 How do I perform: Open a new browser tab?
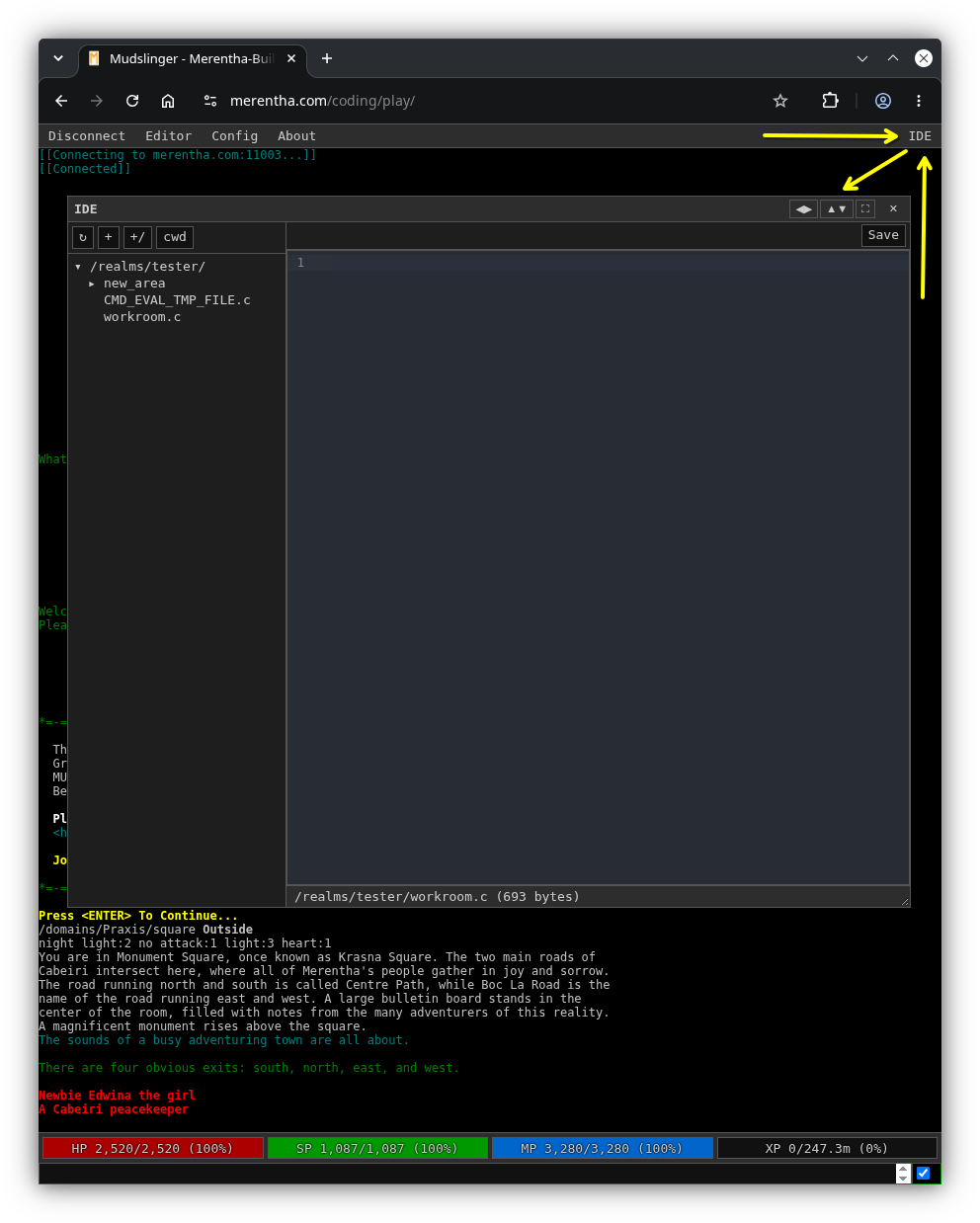327,59
